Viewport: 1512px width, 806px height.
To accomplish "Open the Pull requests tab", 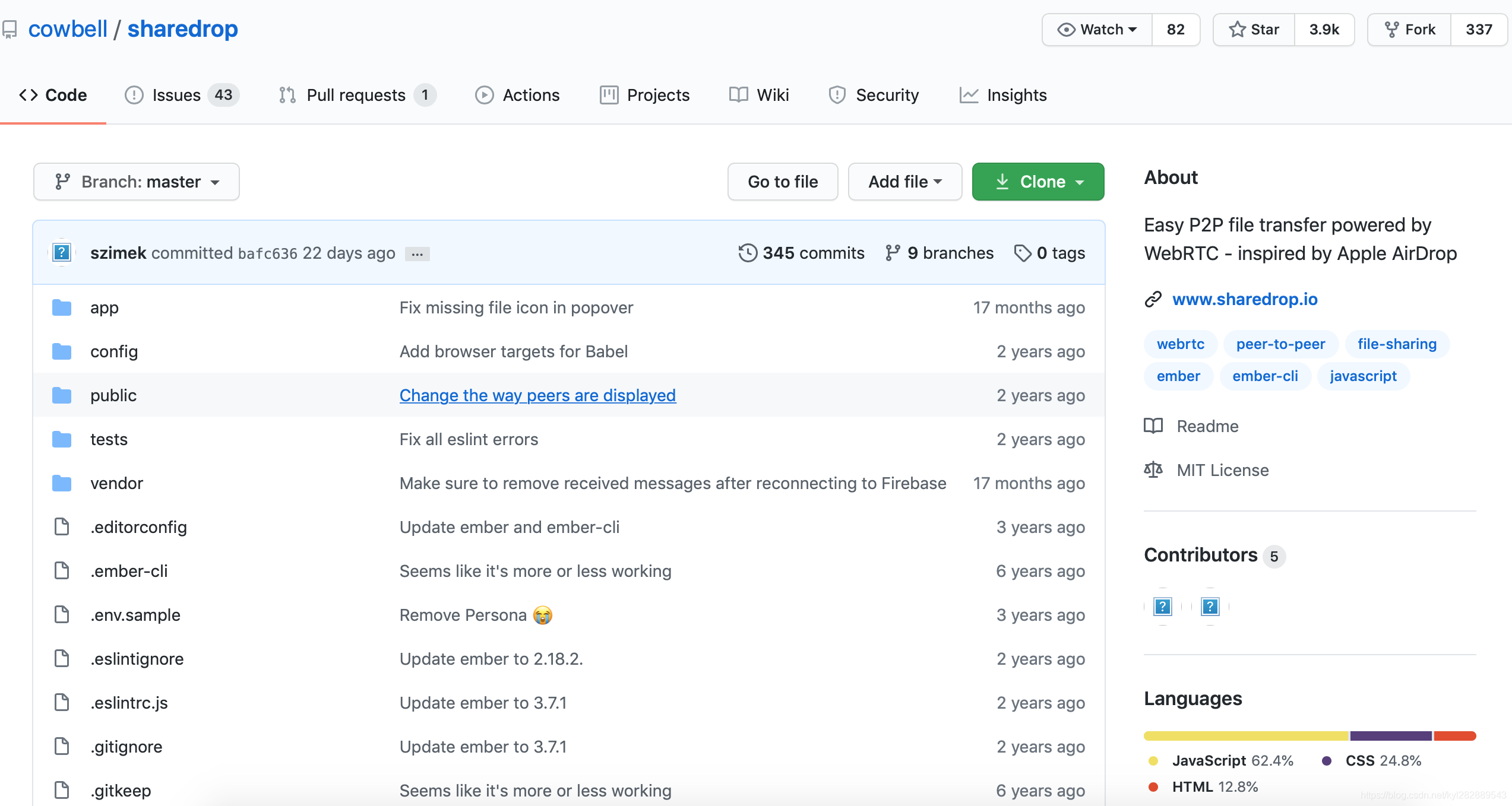I will [x=357, y=95].
